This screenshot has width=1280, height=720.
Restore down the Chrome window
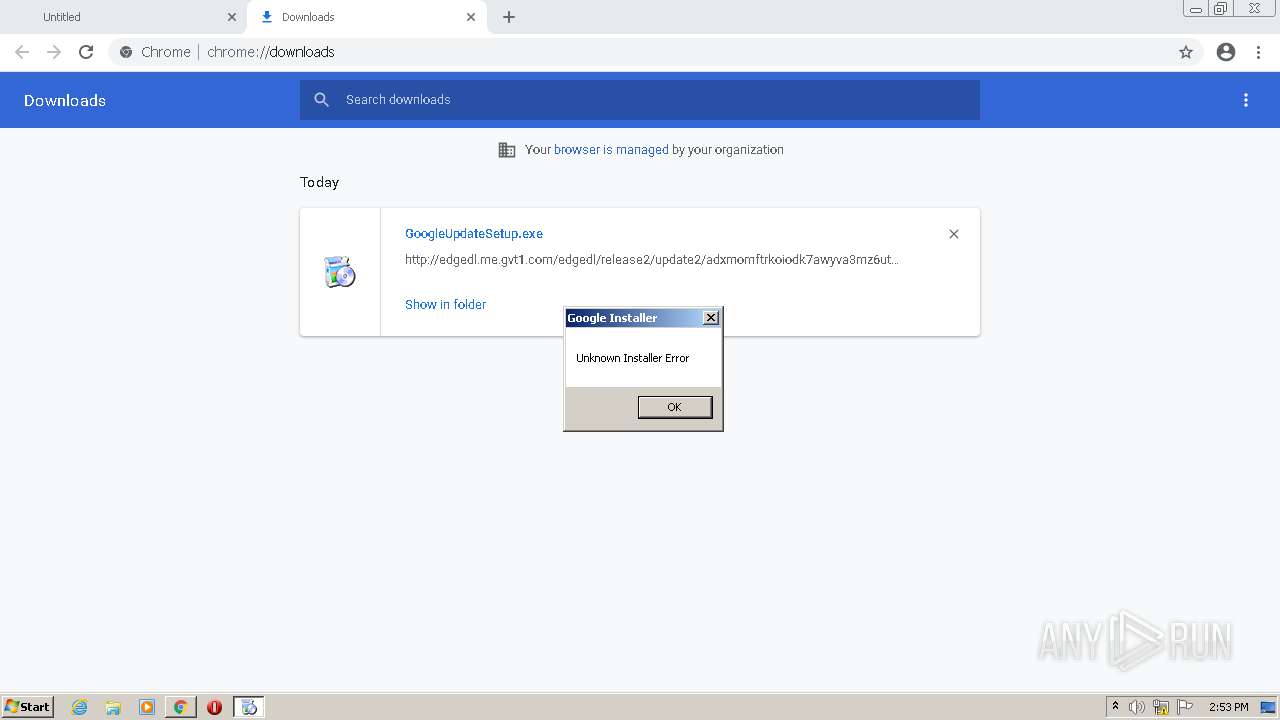1221,9
